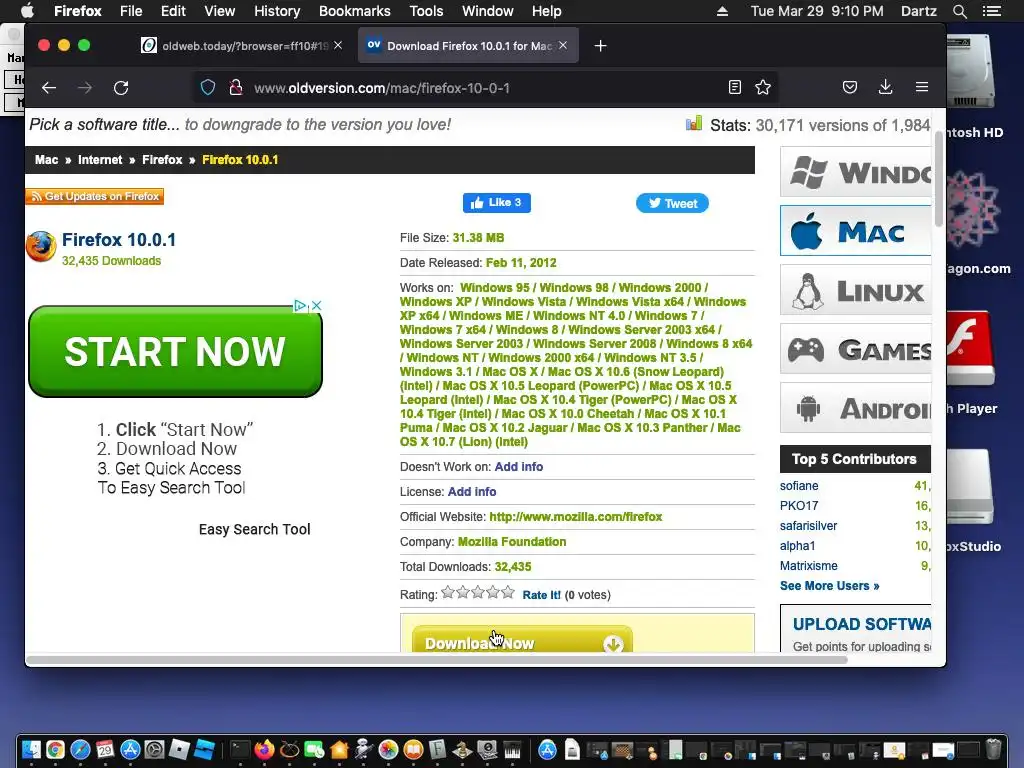Viewport: 1024px width, 768px height.
Task: Open the Firefox hamburger menu
Action: pyautogui.click(x=922, y=87)
